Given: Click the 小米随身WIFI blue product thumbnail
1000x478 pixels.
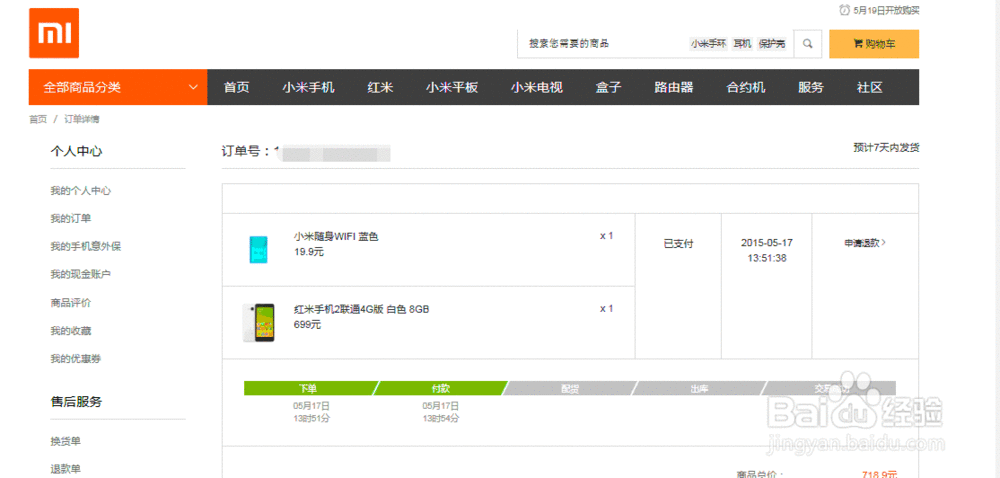Looking at the screenshot, I should point(258,249).
